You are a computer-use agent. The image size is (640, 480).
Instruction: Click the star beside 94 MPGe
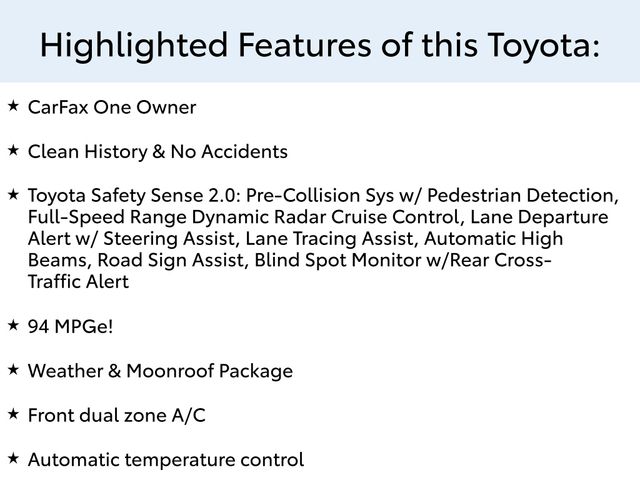coord(13,324)
